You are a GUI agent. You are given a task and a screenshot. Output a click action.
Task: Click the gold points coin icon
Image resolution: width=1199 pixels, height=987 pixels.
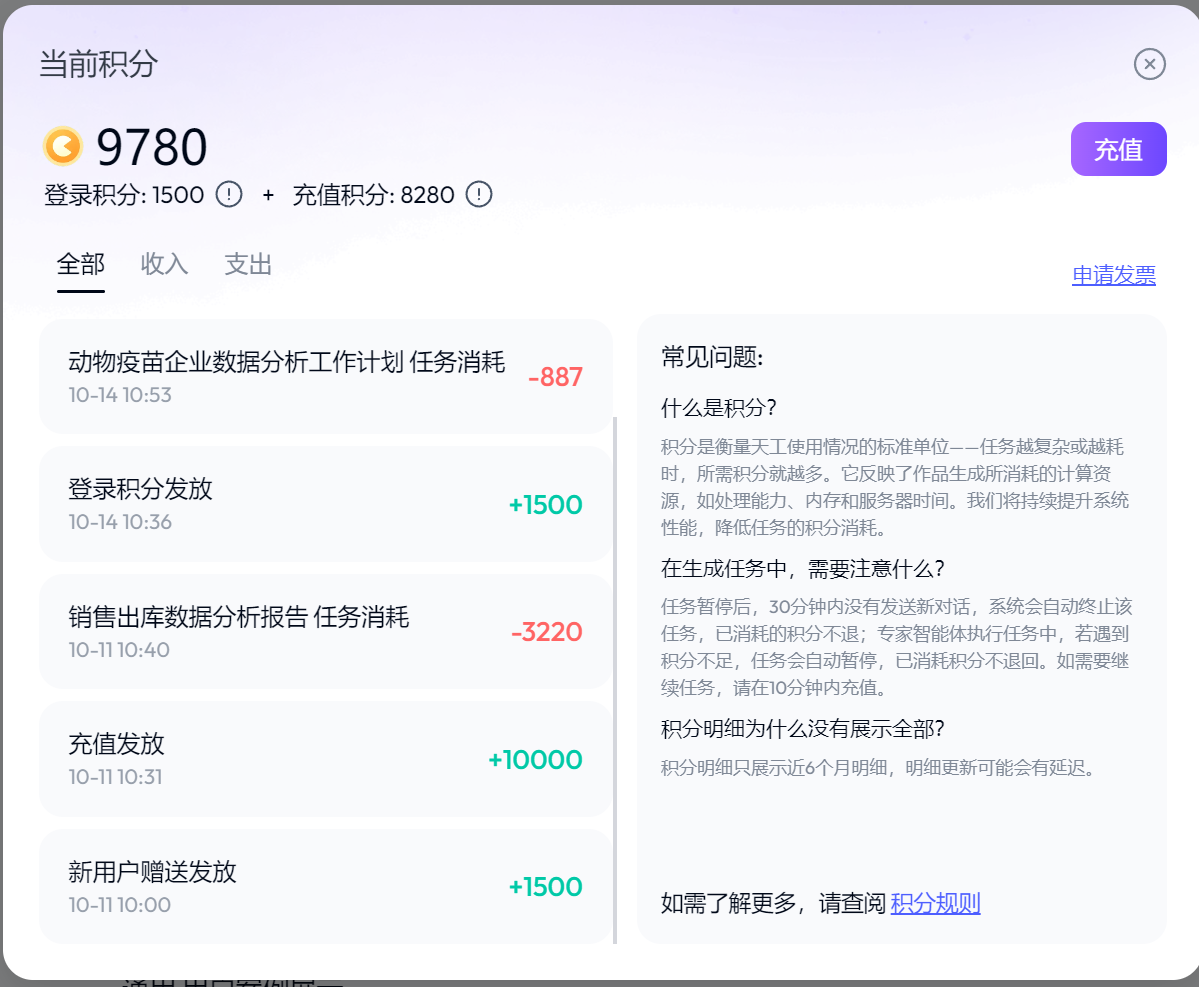coord(63,146)
